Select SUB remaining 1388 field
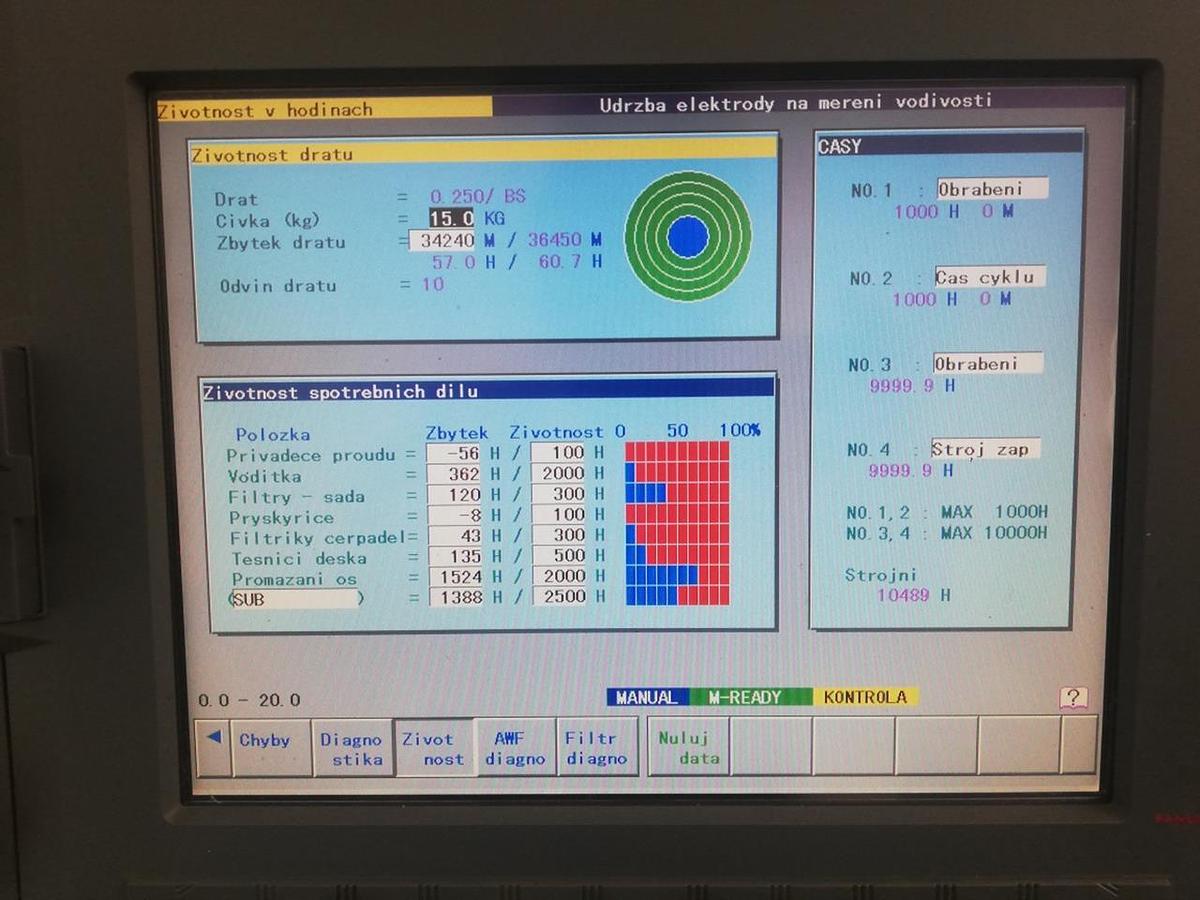1200x900 pixels. (455, 597)
